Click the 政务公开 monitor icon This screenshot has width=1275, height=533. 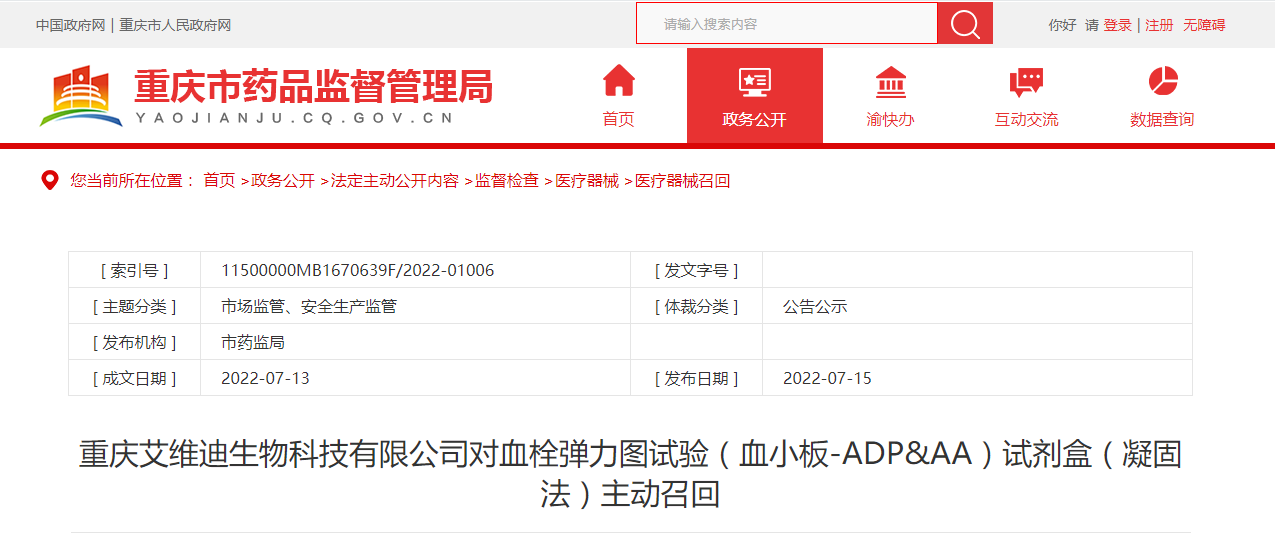coord(754,82)
